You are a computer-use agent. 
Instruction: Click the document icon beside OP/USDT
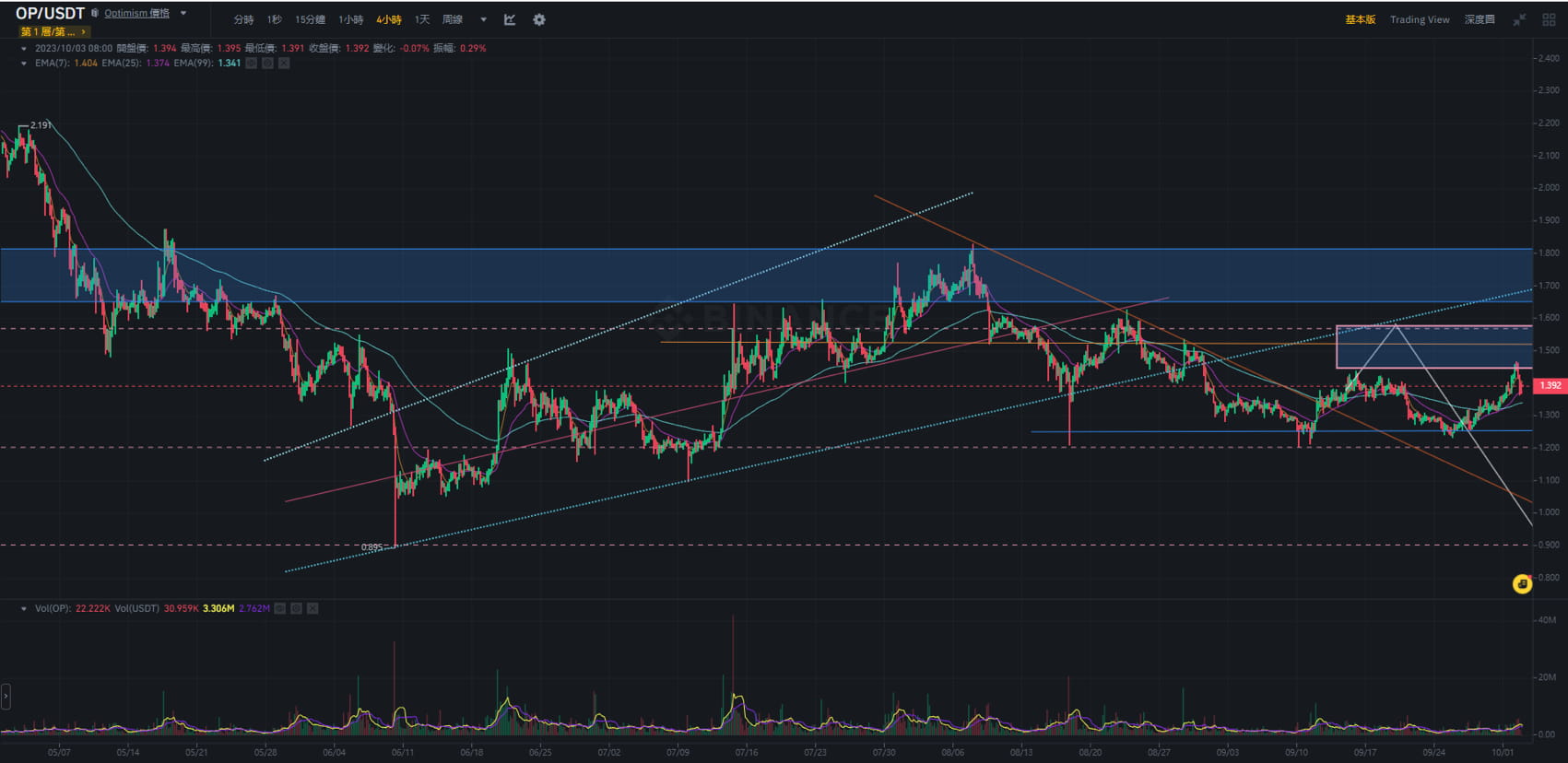click(x=94, y=13)
